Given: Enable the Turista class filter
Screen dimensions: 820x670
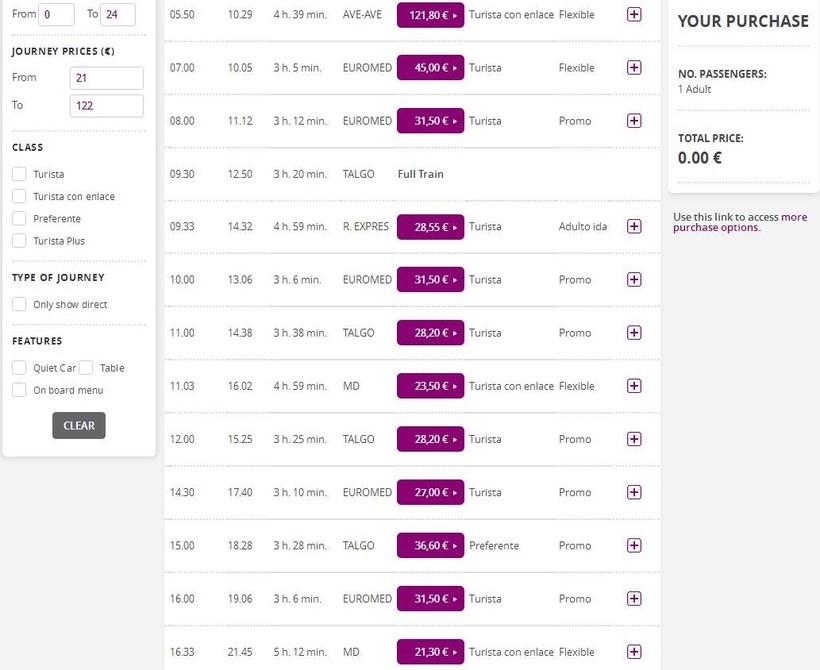Looking at the screenshot, I should [x=19, y=174].
